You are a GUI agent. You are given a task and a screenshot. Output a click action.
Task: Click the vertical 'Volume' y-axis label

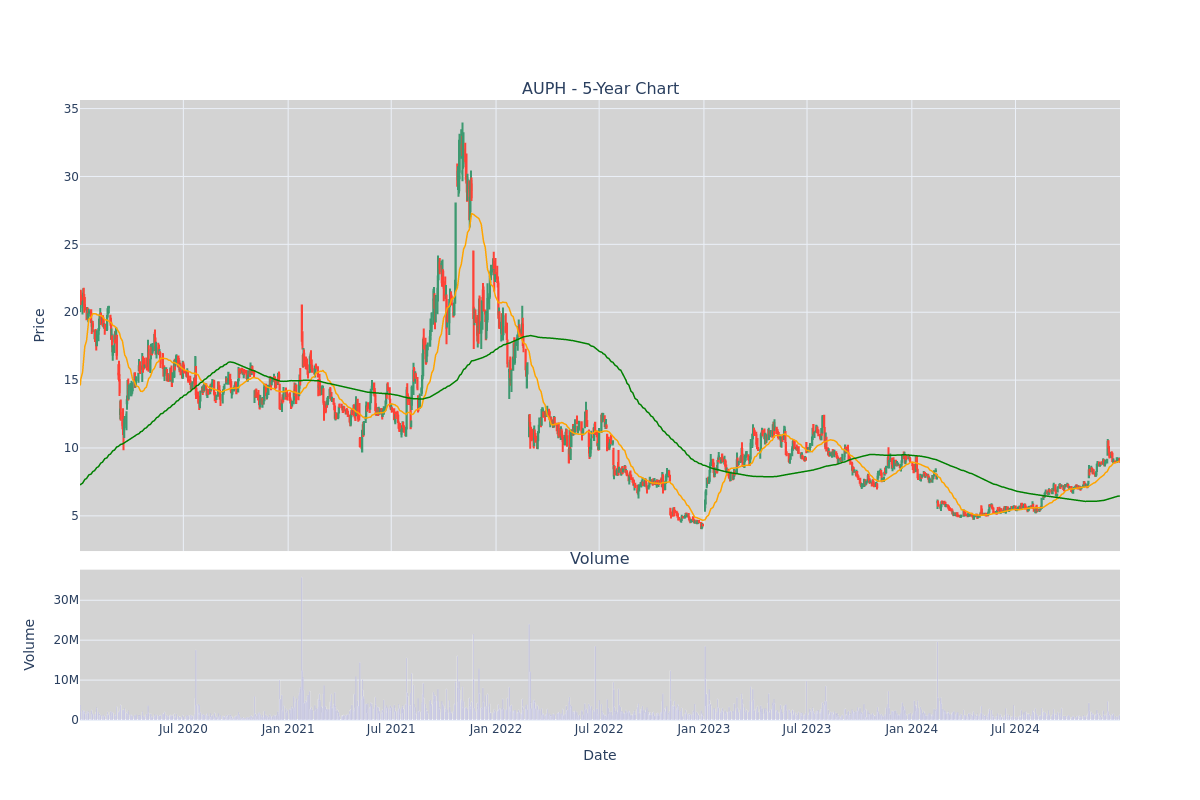pos(30,644)
